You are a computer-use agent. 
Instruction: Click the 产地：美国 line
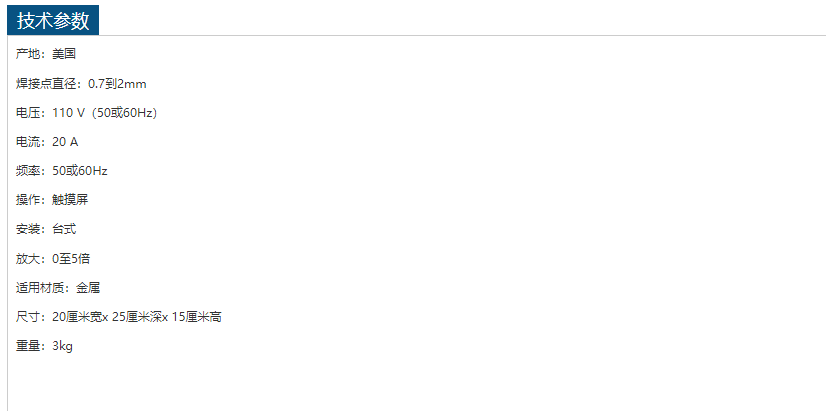[46, 54]
